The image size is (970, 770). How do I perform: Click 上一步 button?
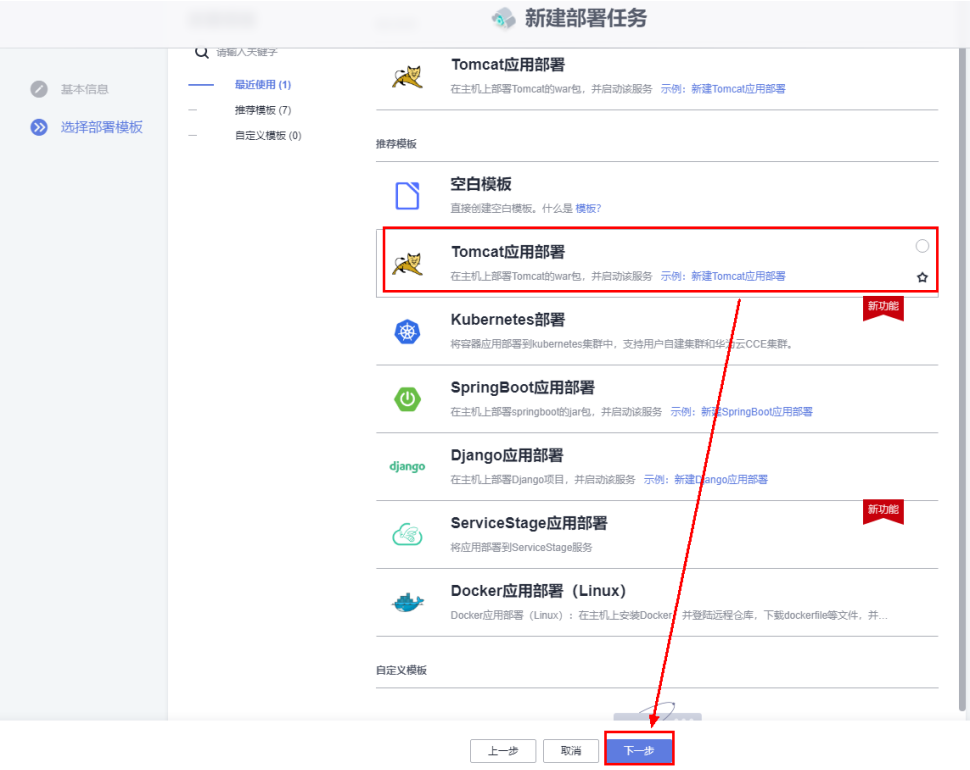503,751
